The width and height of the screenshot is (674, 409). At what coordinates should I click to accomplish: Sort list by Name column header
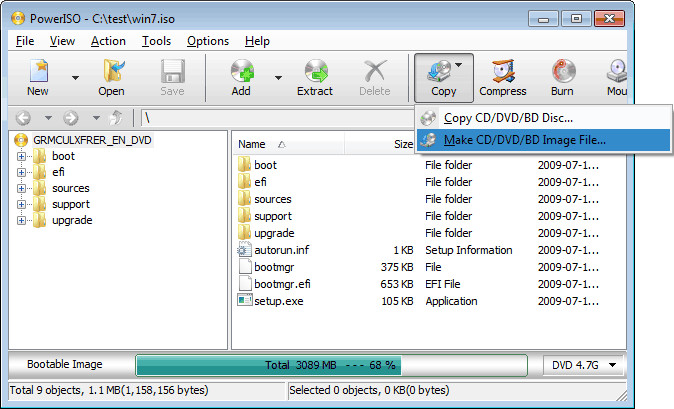click(252, 144)
